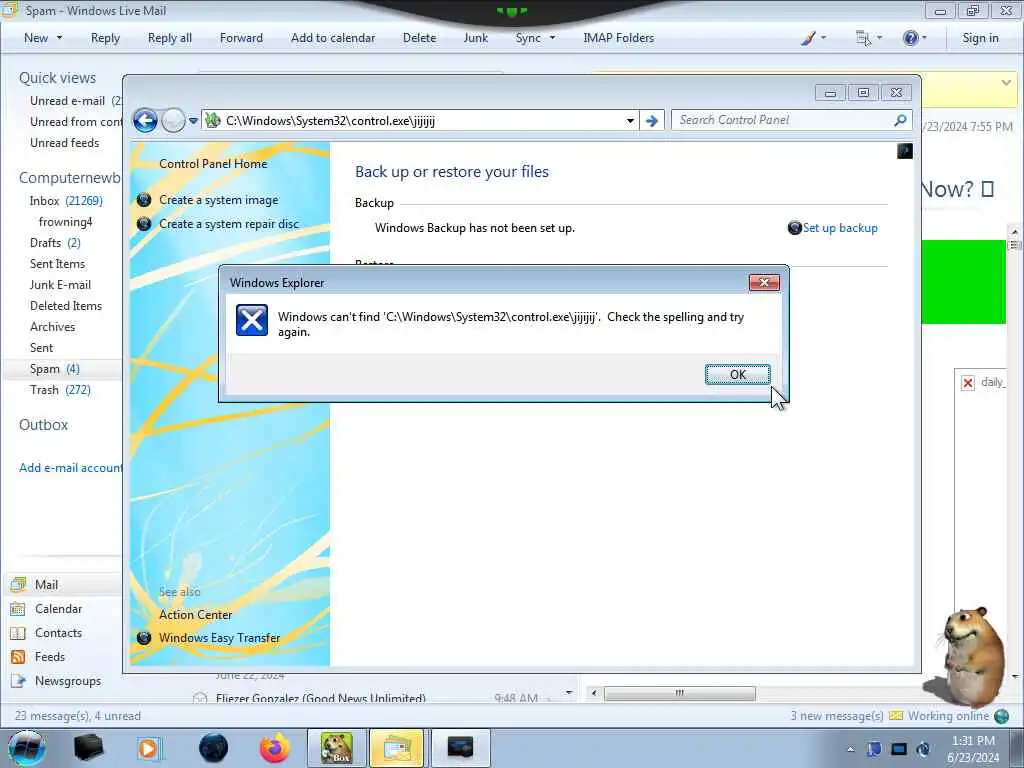1024x768 pixels.
Task: Open the Drafts (2) folder
Action: (55, 243)
